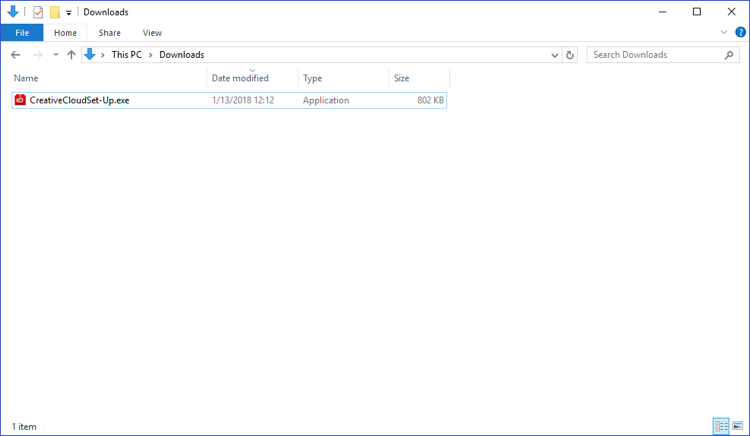
Task: Switch to the Share ribbon tab
Action: pyautogui.click(x=109, y=33)
